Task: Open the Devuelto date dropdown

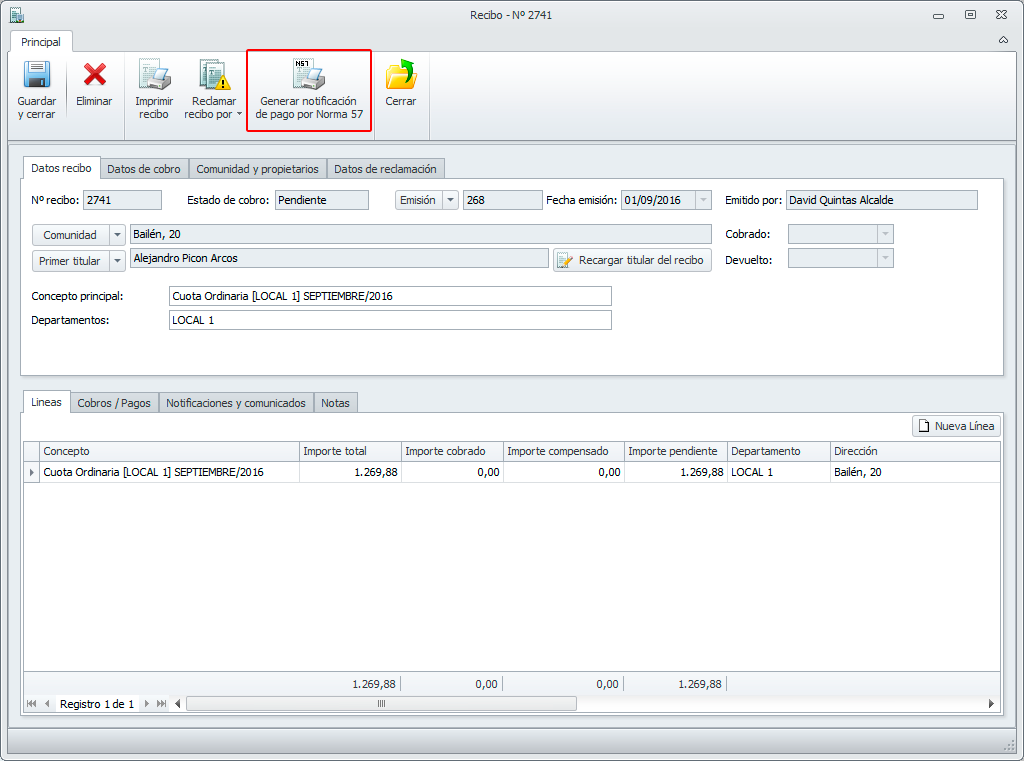Action: click(885, 259)
